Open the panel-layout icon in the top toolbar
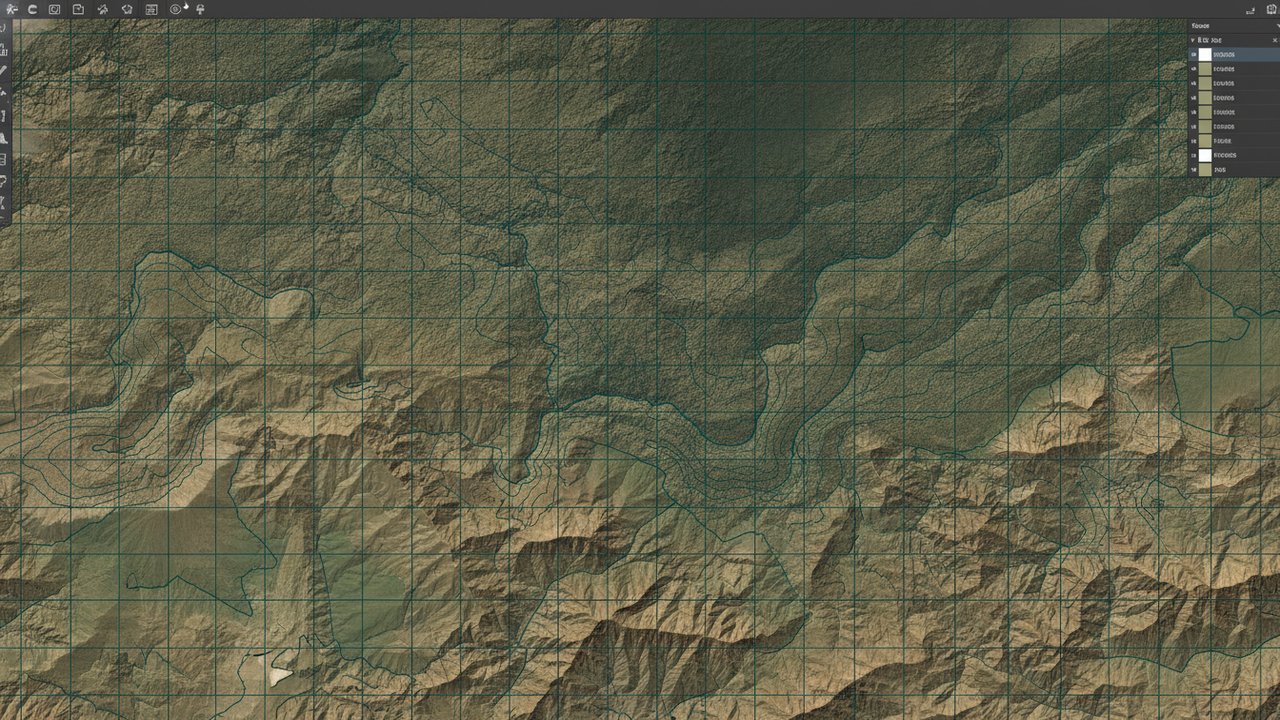Image resolution: width=1280 pixels, height=720 pixels. [x=151, y=9]
